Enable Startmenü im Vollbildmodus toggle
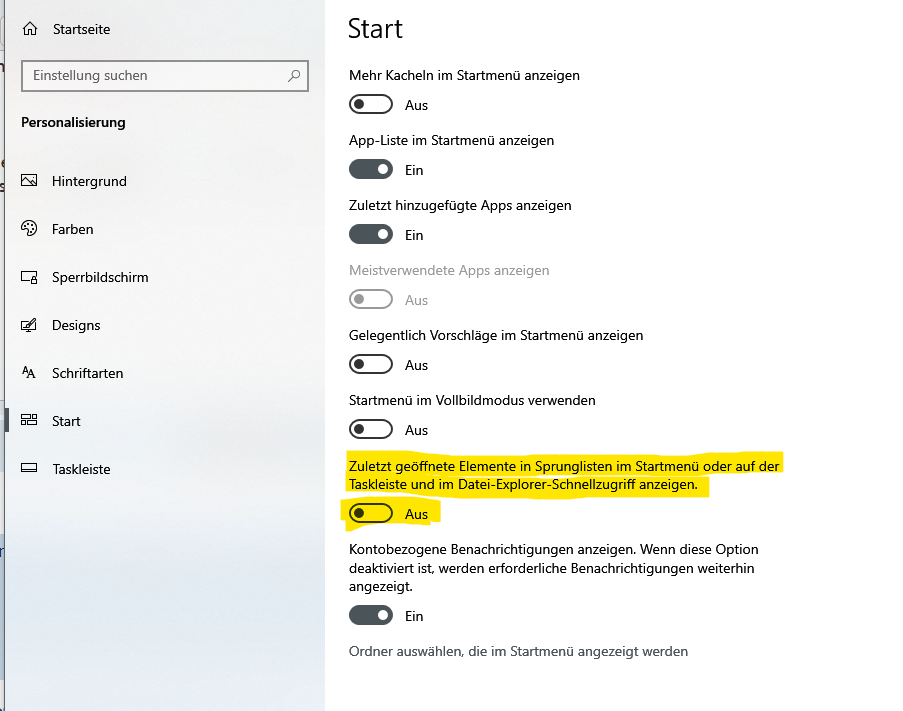 370,430
